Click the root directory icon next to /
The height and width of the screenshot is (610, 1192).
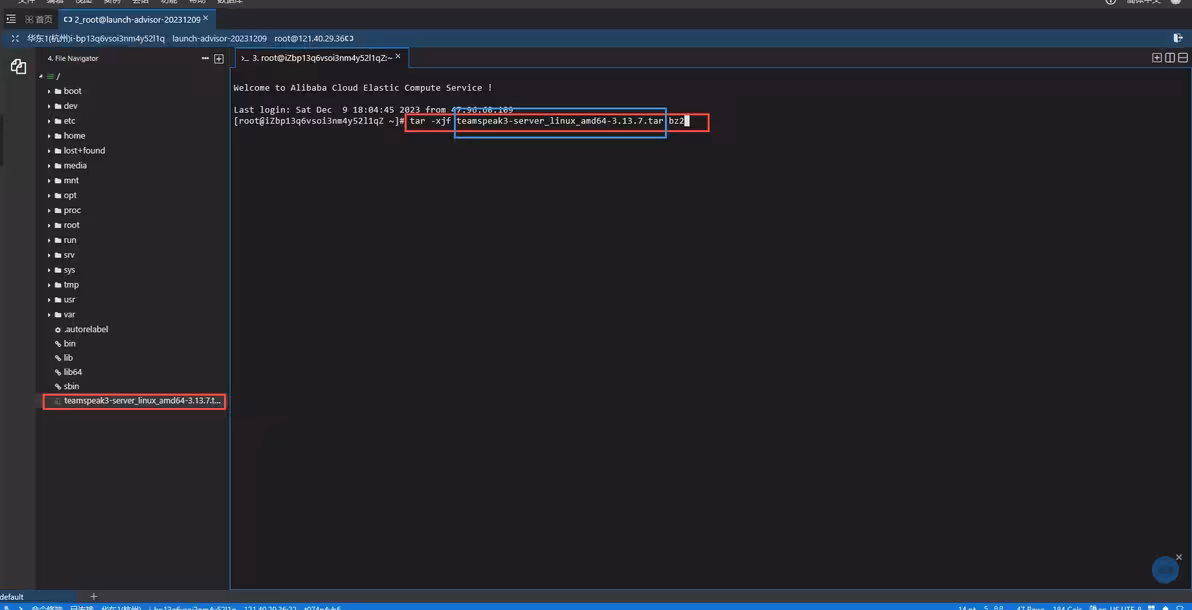pos(50,76)
